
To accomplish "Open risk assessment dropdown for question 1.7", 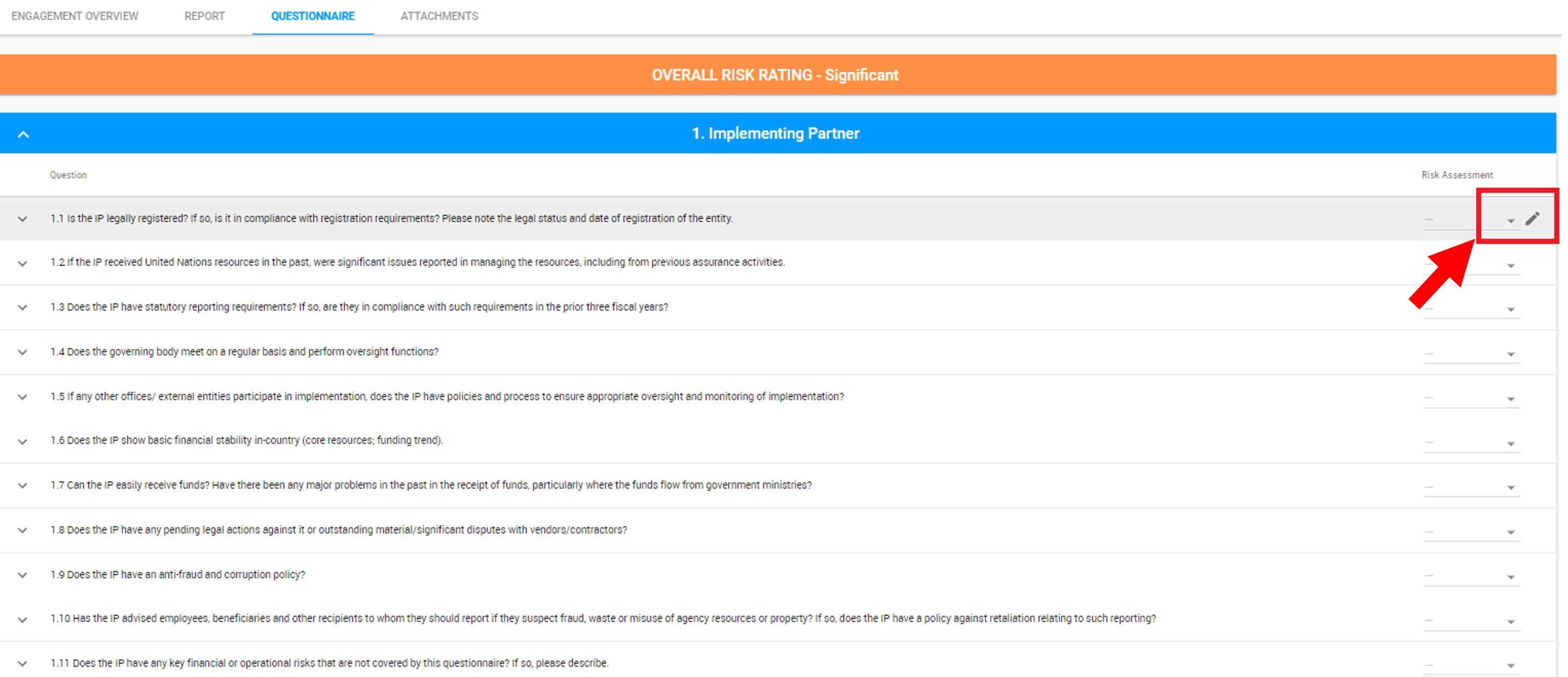I will click(1471, 487).
